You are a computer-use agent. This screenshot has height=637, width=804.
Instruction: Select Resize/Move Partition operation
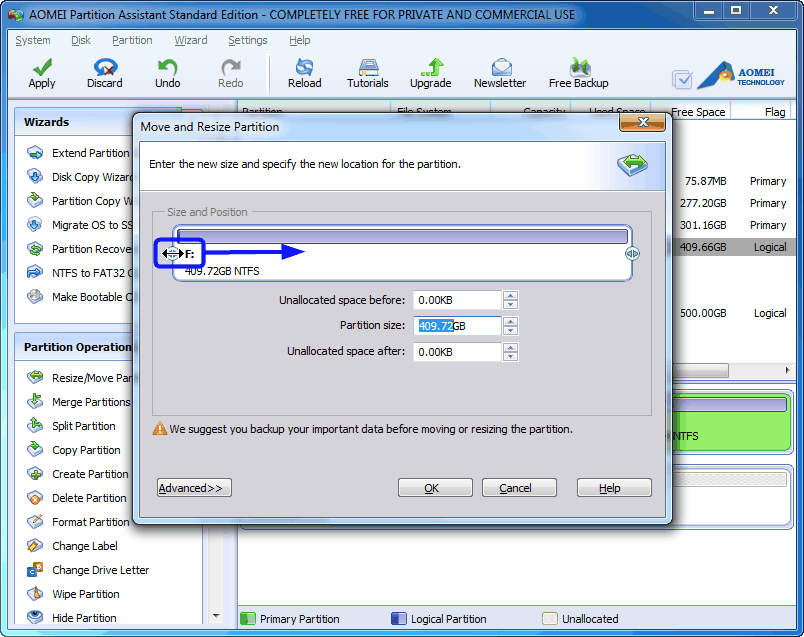(92, 378)
